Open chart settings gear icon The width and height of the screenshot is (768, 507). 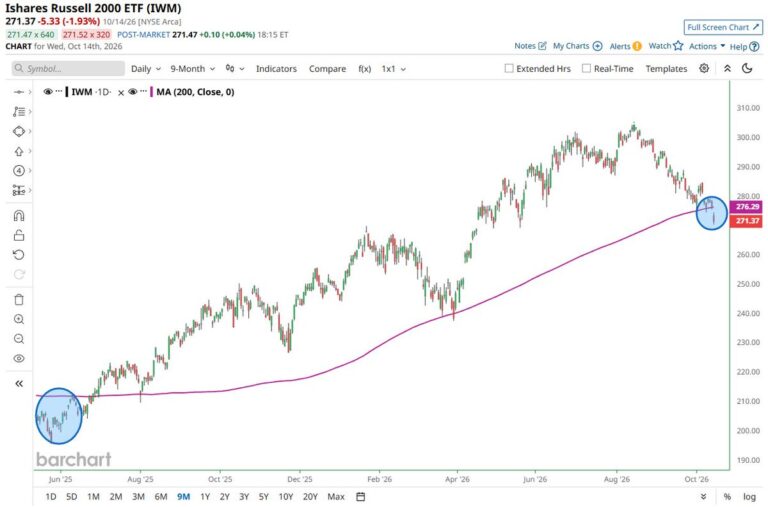pos(704,69)
